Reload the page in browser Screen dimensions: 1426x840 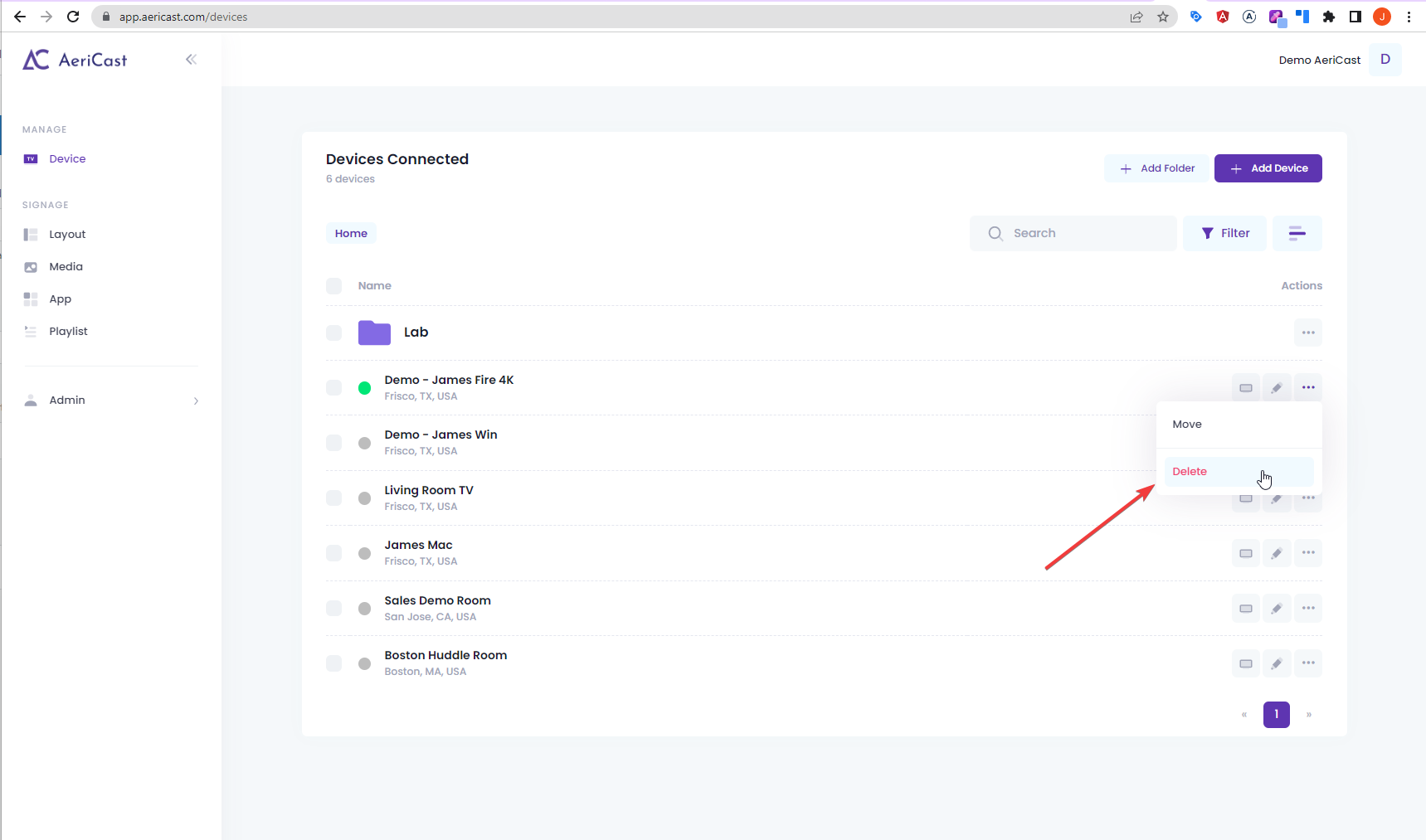pyautogui.click(x=73, y=17)
